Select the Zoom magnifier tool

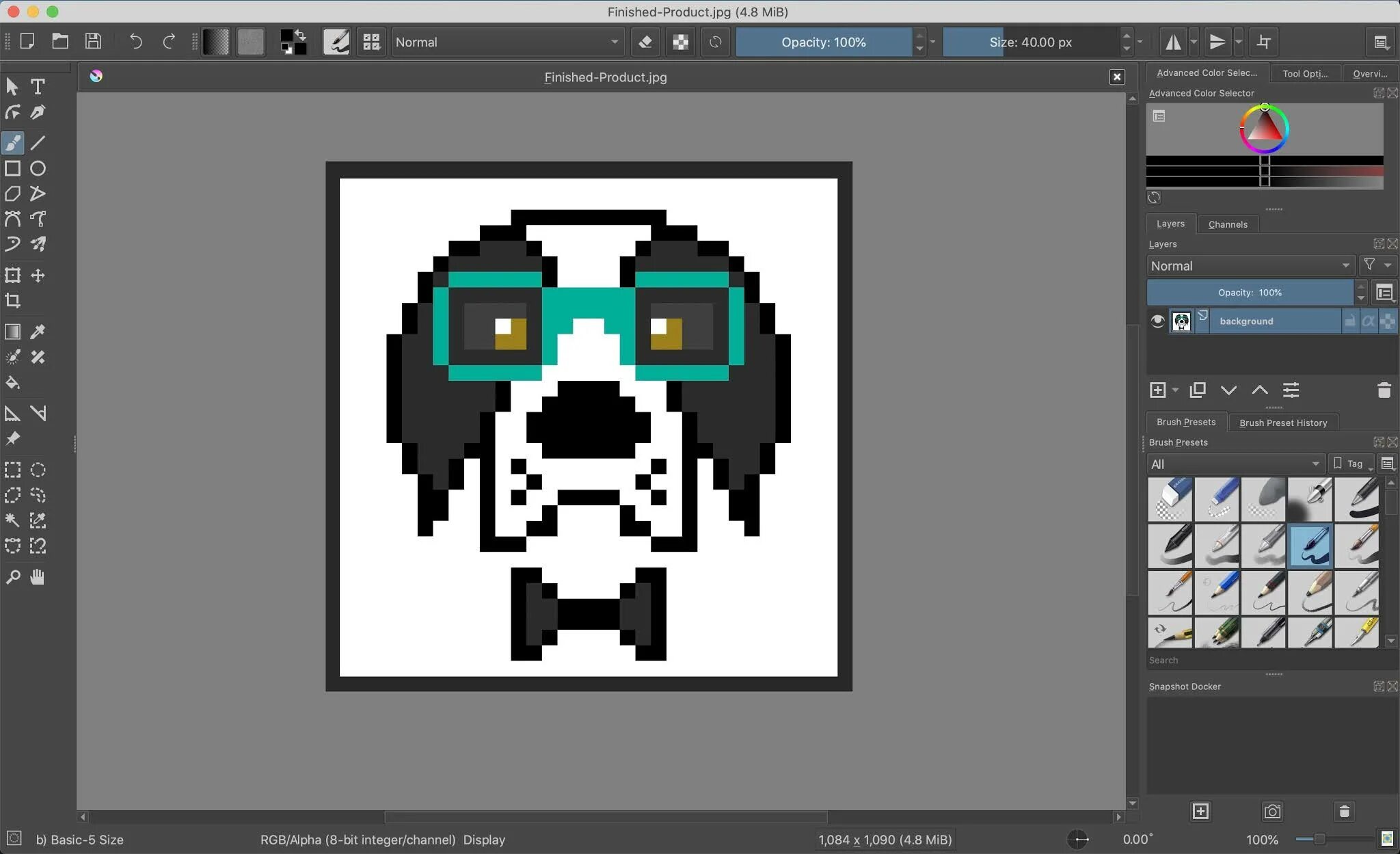point(12,577)
